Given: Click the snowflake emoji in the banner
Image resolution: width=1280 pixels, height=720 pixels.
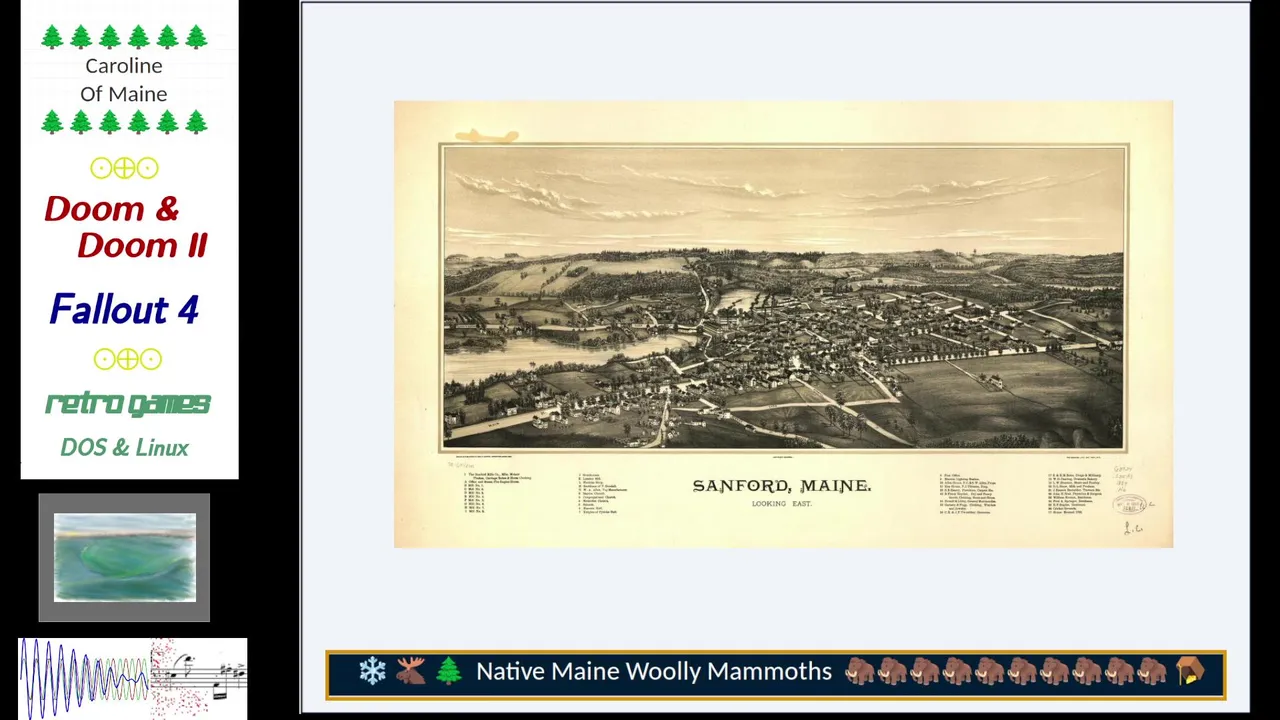Looking at the screenshot, I should (373, 671).
